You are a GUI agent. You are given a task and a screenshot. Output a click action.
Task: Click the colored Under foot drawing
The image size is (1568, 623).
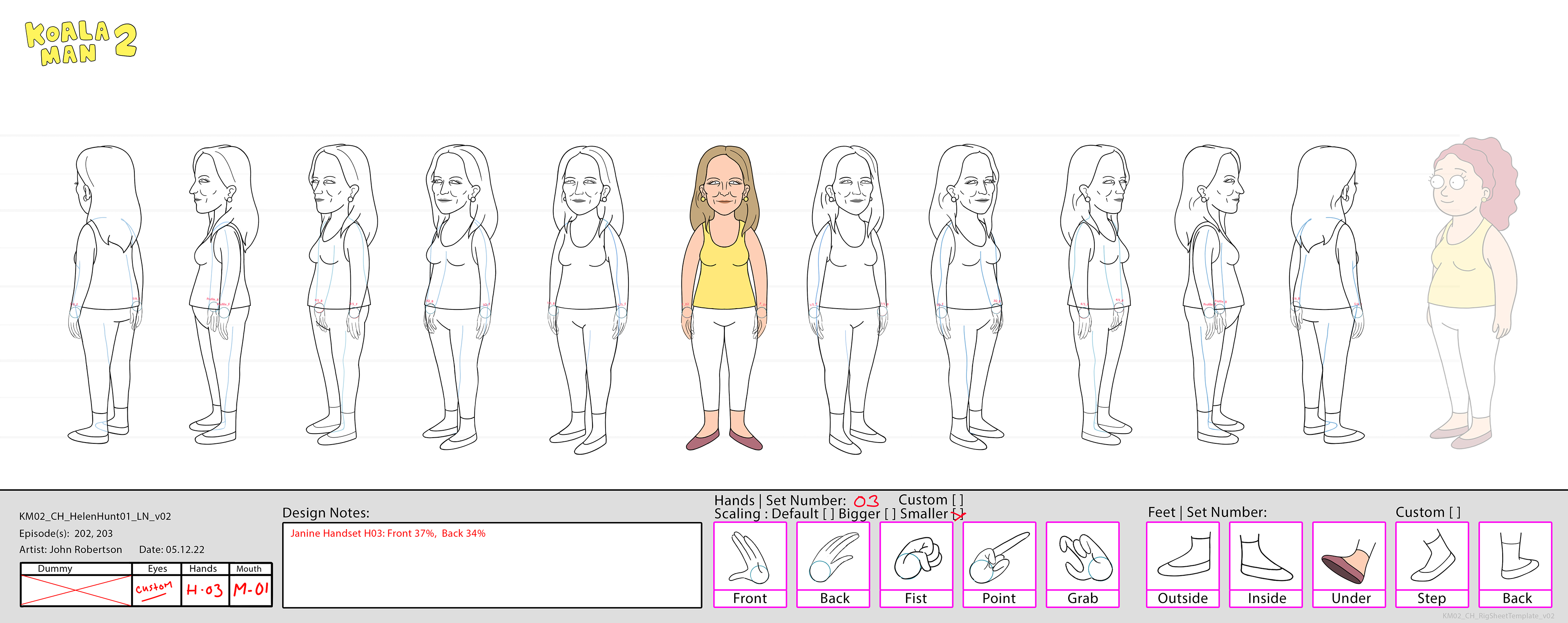tap(1349, 561)
